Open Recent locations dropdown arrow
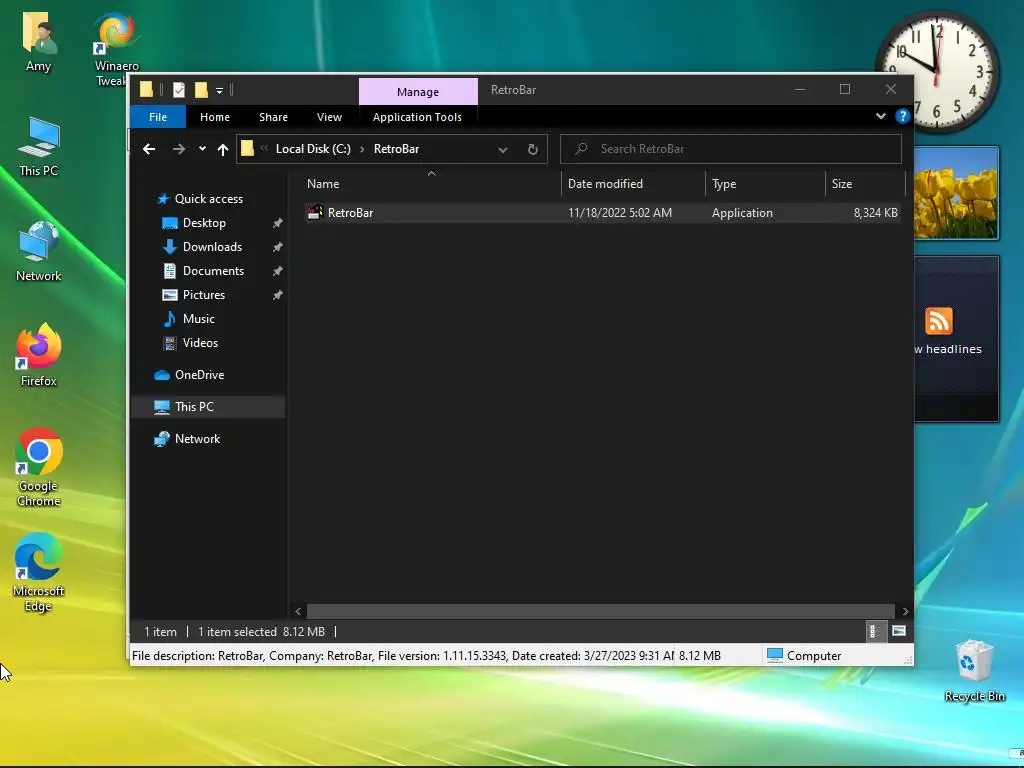The width and height of the screenshot is (1024, 768). point(202,149)
